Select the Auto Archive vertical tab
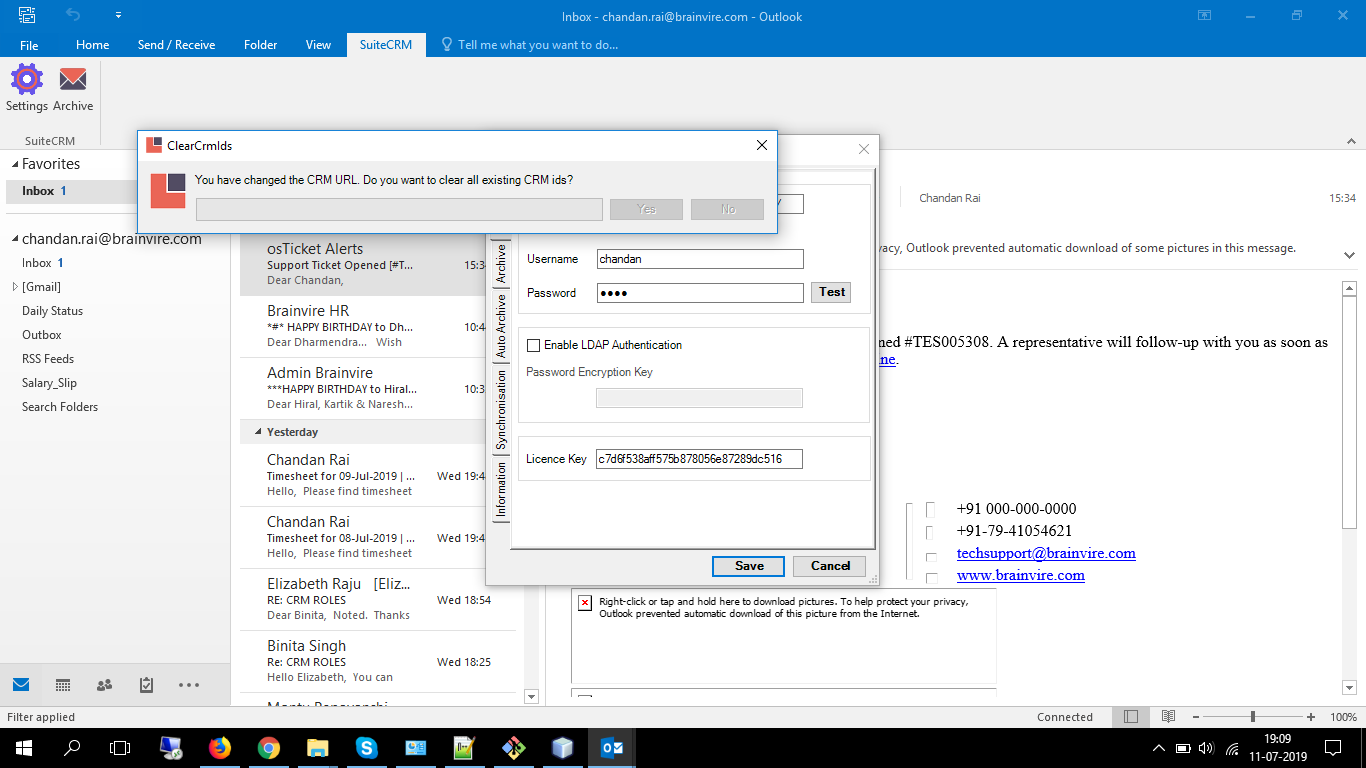Image resolution: width=1366 pixels, height=768 pixels. [501, 327]
